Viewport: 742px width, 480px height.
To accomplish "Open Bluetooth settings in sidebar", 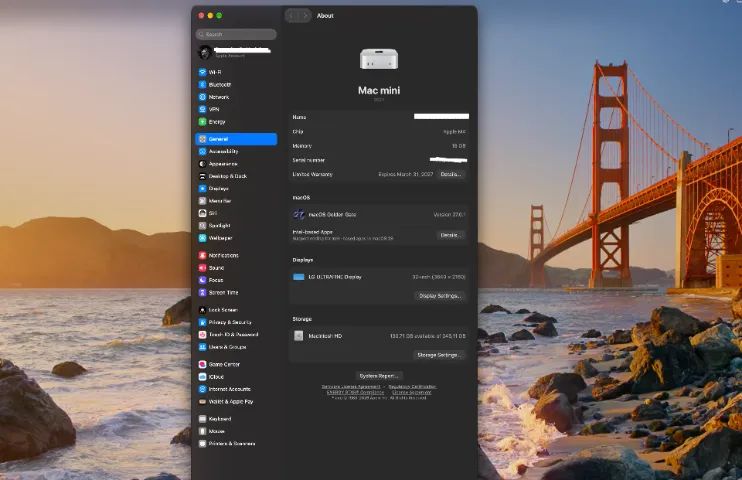I will (236, 84).
